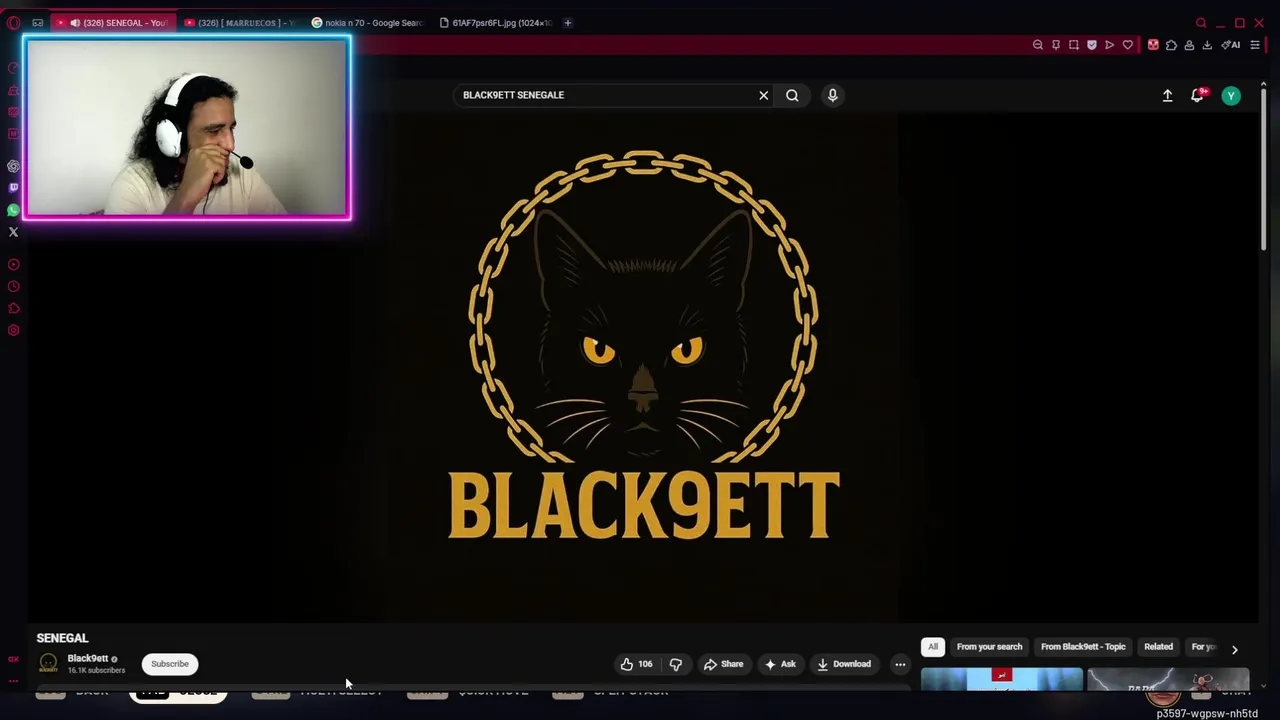Viewport: 1280px width, 720px height.
Task: Open the AI assistant button in toolbar
Action: (1231, 45)
